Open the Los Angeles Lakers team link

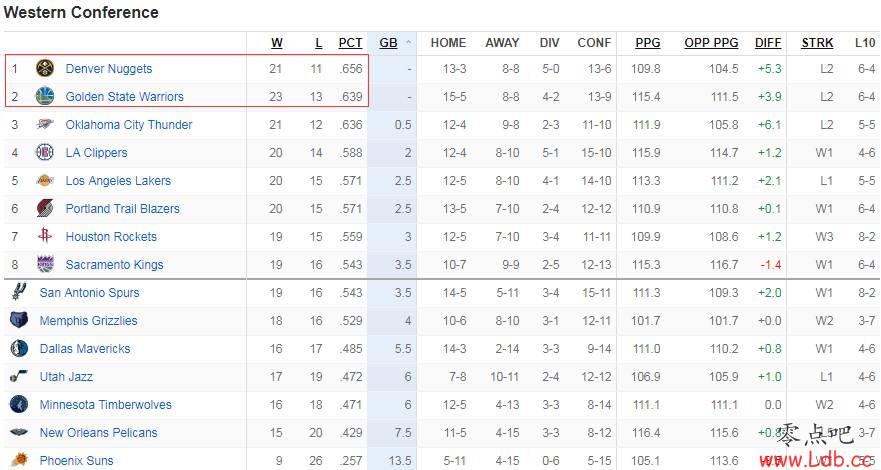click(118, 181)
